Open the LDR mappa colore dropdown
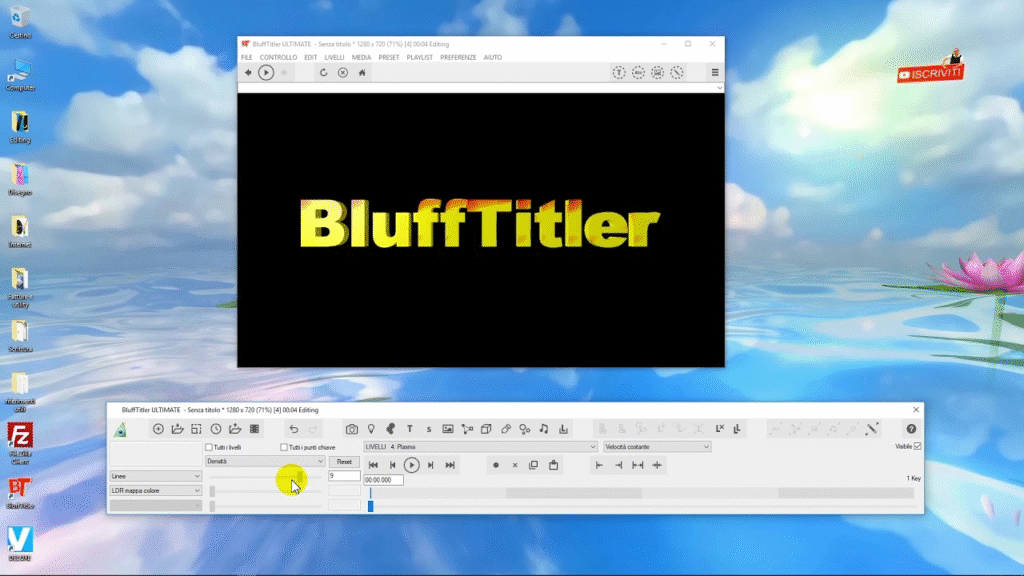 click(x=156, y=491)
